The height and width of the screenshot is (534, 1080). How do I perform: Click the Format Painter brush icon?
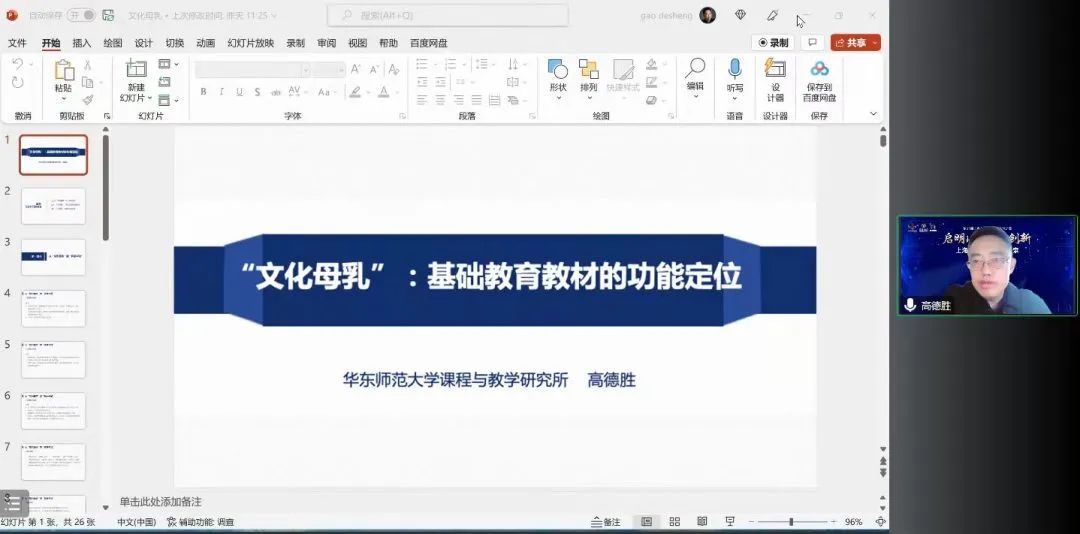[87, 100]
